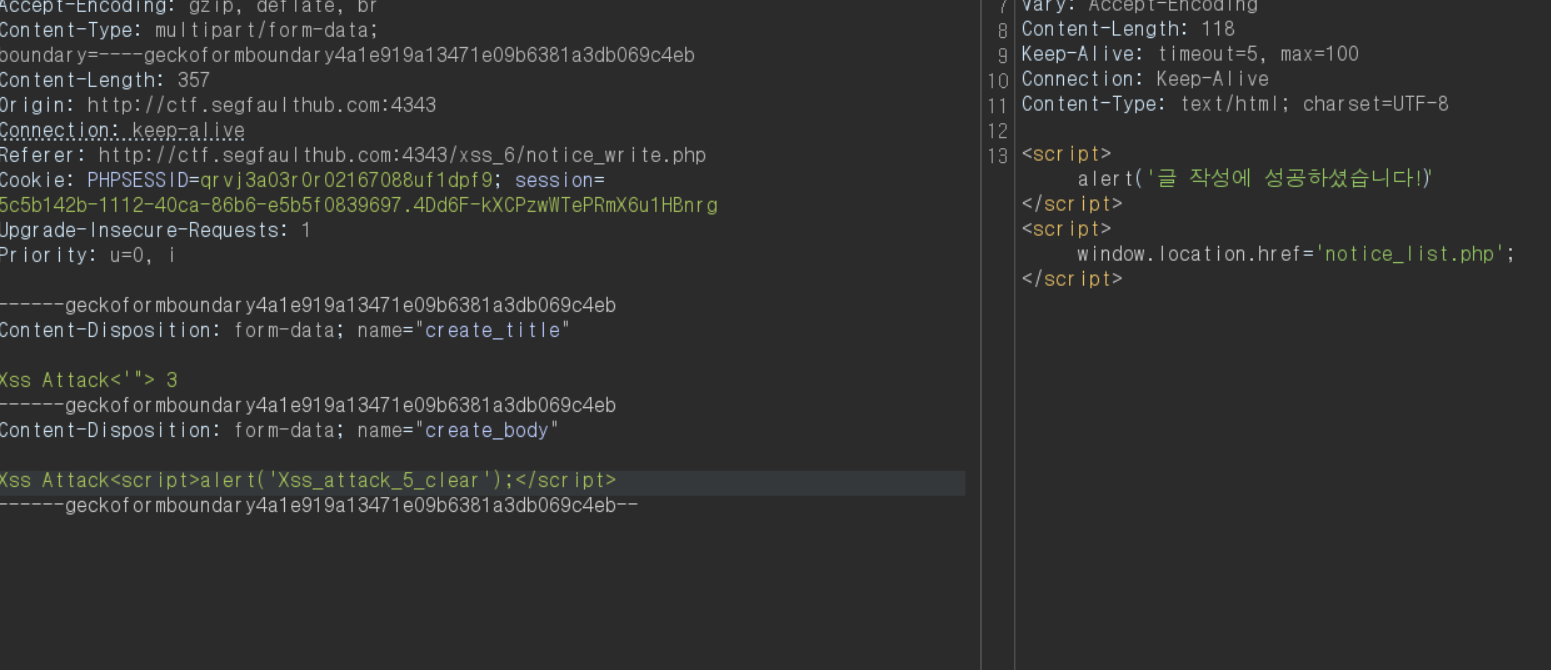The width and height of the screenshot is (1551, 670).
Task: Click response Connection: Keep-Alive header
Action: click(x=1145, y=79)
